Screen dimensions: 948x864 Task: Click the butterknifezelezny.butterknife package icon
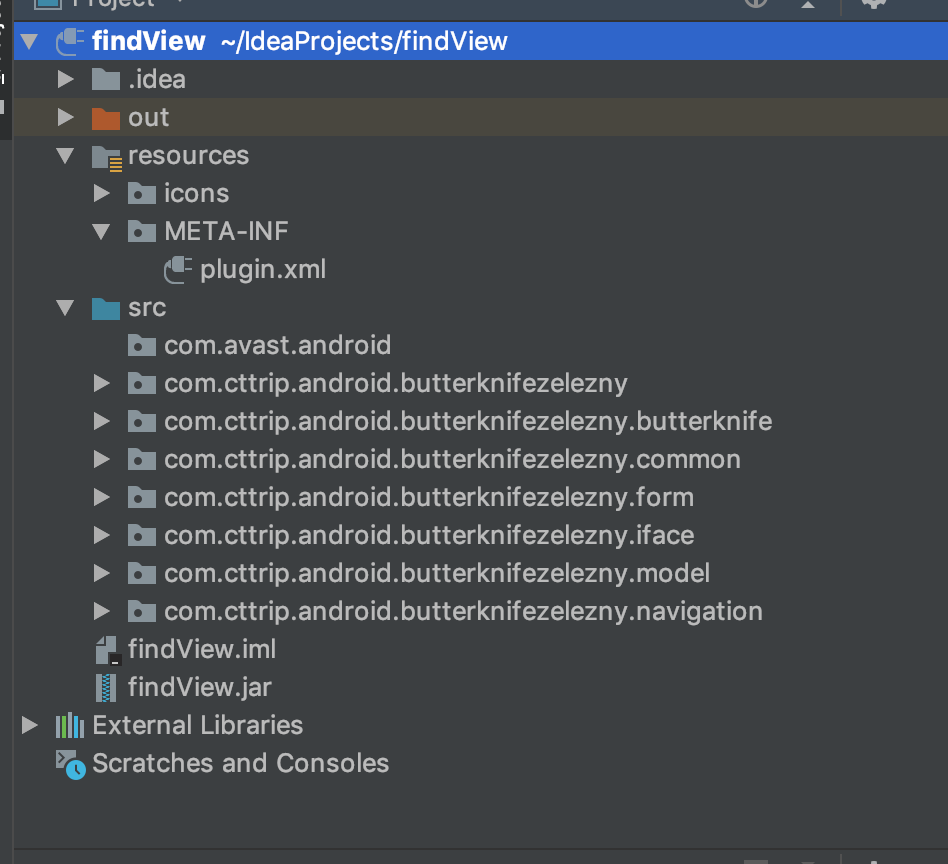point(142,421)
